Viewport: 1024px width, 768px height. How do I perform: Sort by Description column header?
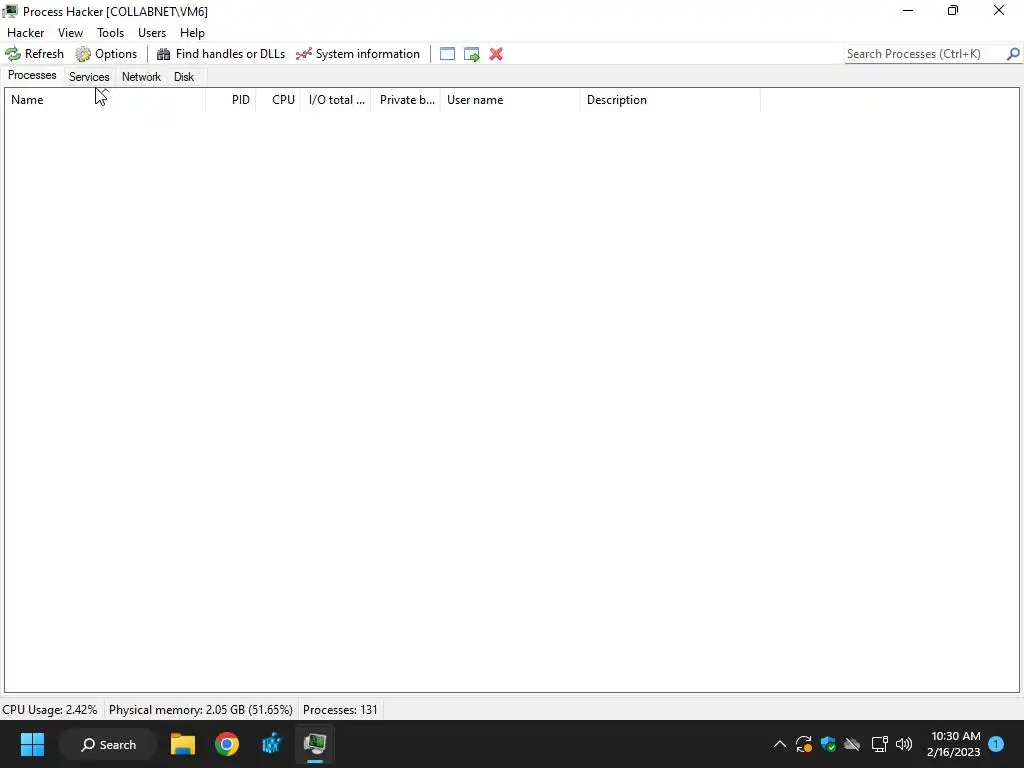671,100
